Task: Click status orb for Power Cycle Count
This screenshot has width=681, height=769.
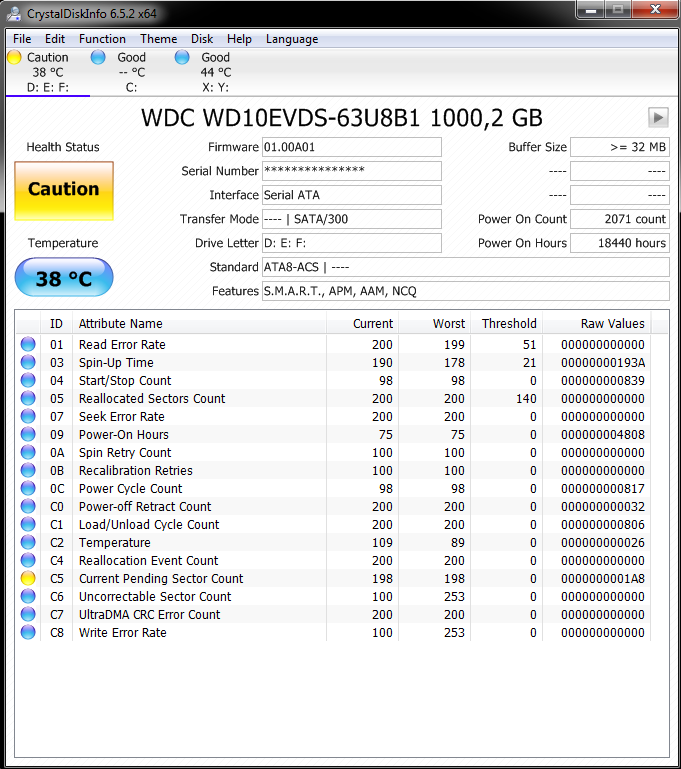Action: [x=28, y=488]
